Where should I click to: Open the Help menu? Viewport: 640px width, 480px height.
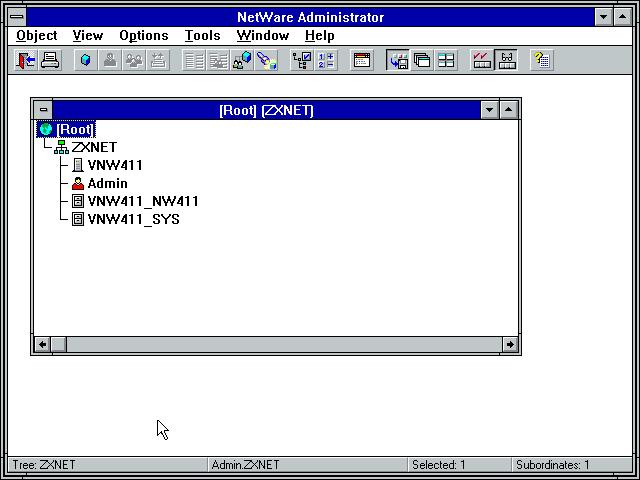[x=320, y=36]
